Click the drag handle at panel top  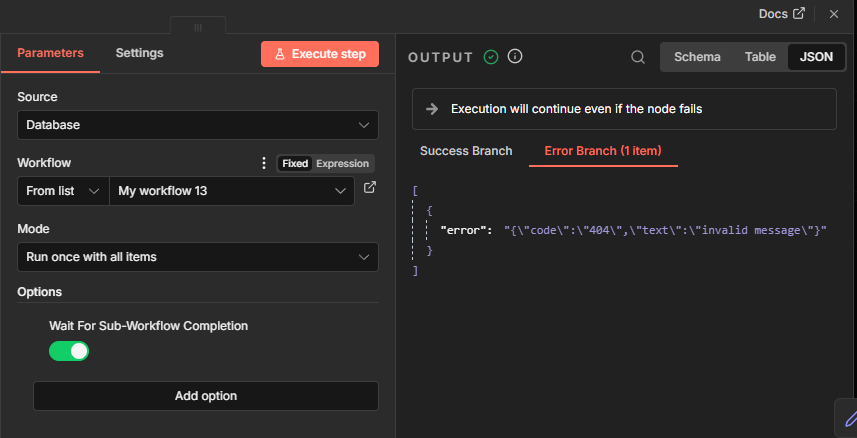click(x=198, y=27)
